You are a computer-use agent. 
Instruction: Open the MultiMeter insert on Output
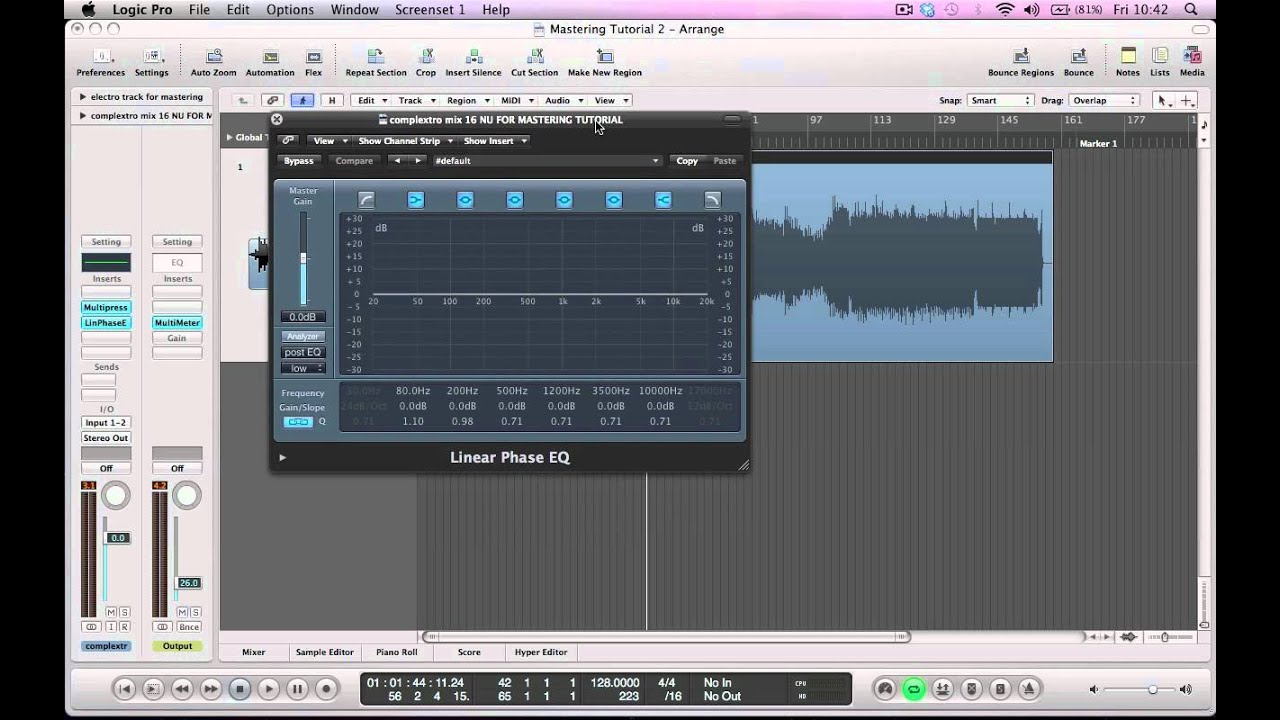pyautogui.click(x=177, y=323)
